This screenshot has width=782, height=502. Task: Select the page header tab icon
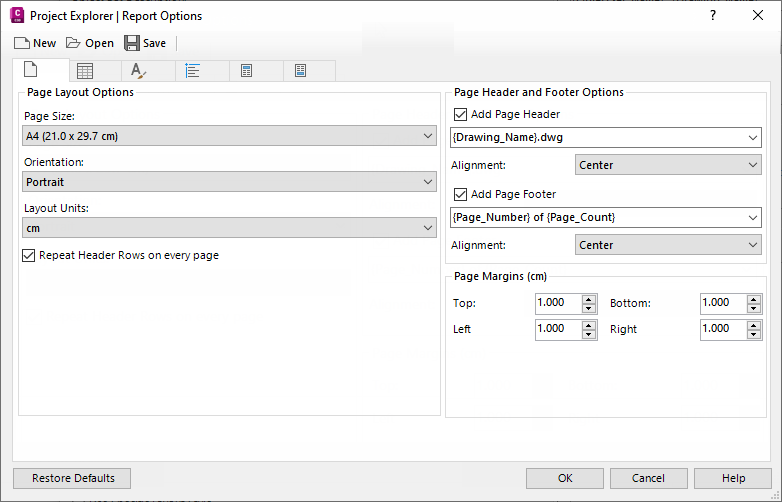[247, 71]
